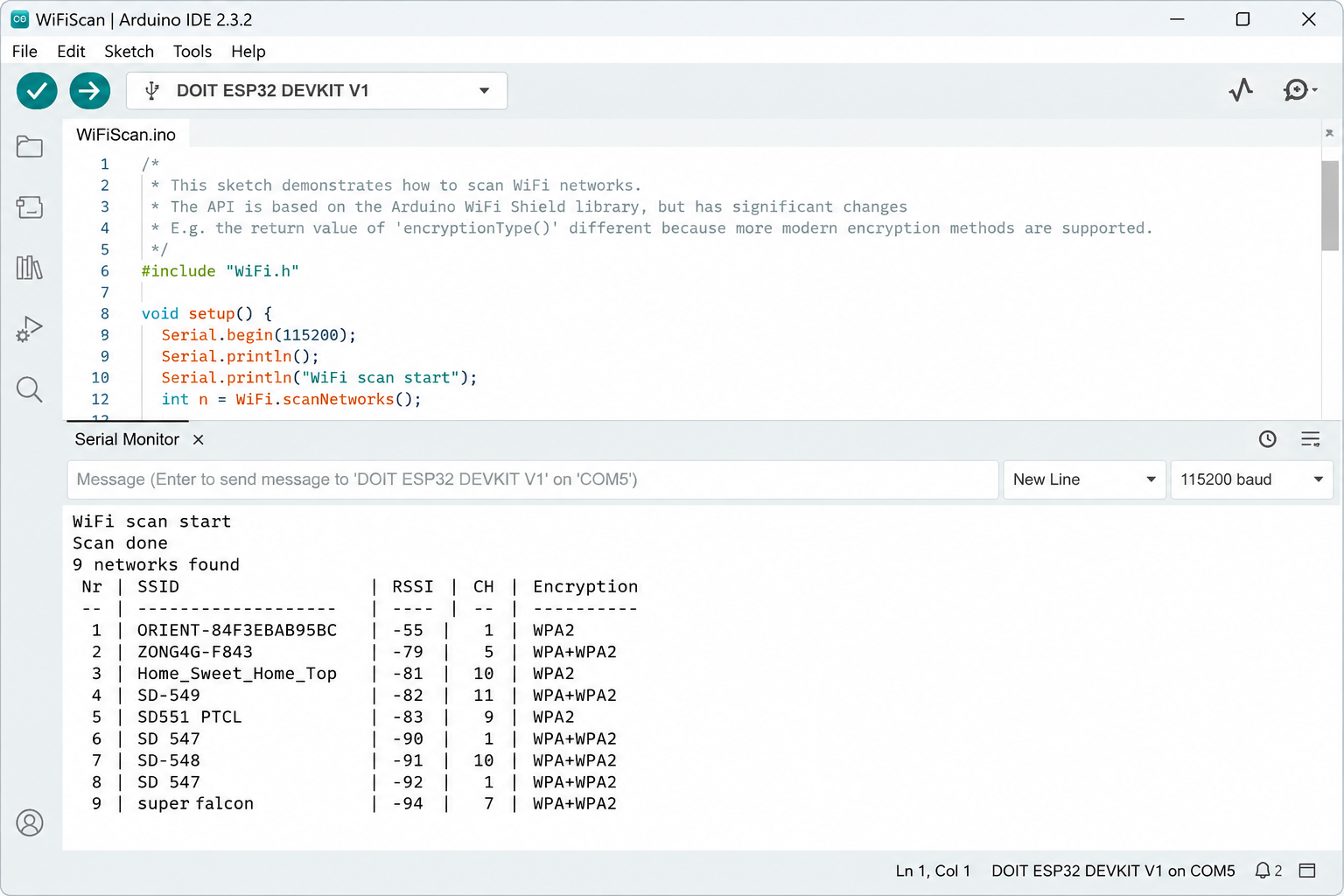1344x896 pixels.
Task: Toggle timestamps with the clock icon
Action: coord(1267,439)
